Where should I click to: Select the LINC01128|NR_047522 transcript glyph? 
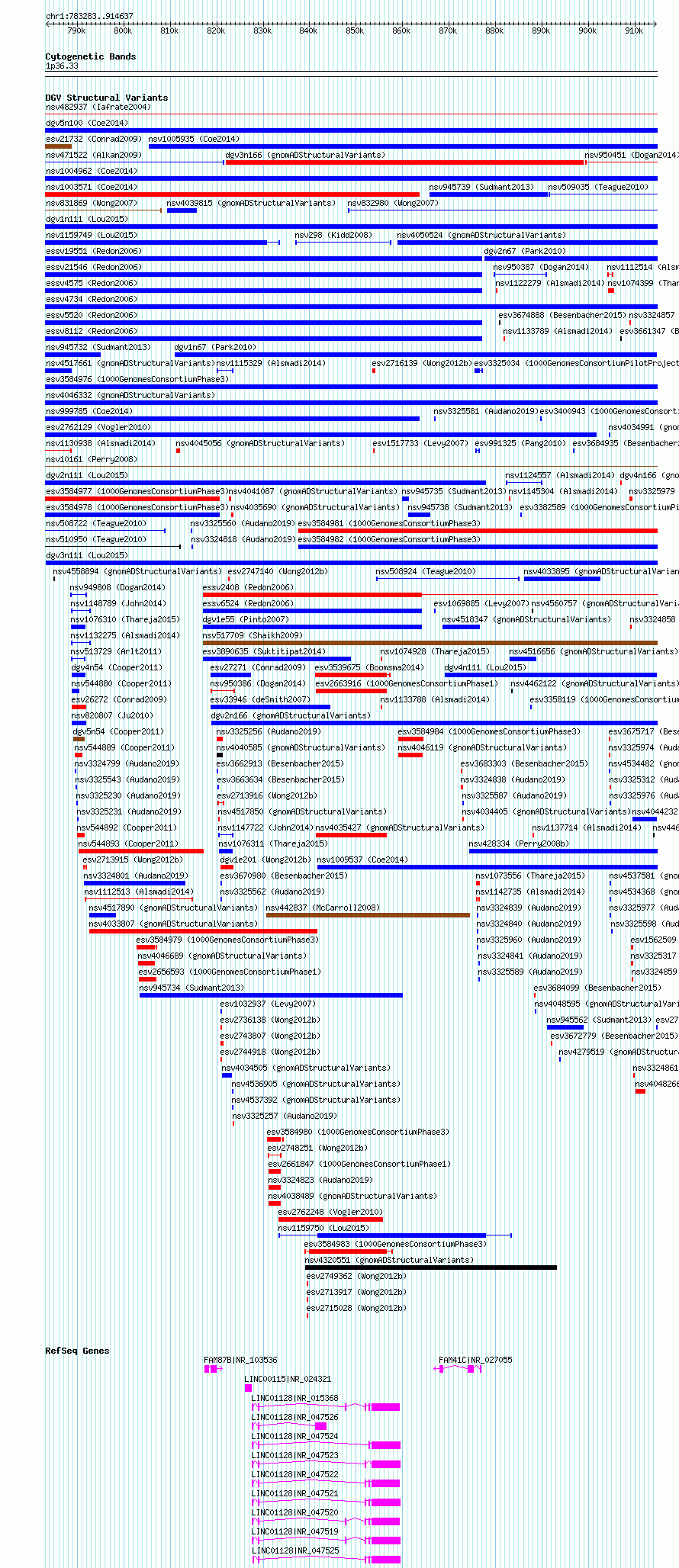pyautogui.click(x=326, y=1483)
